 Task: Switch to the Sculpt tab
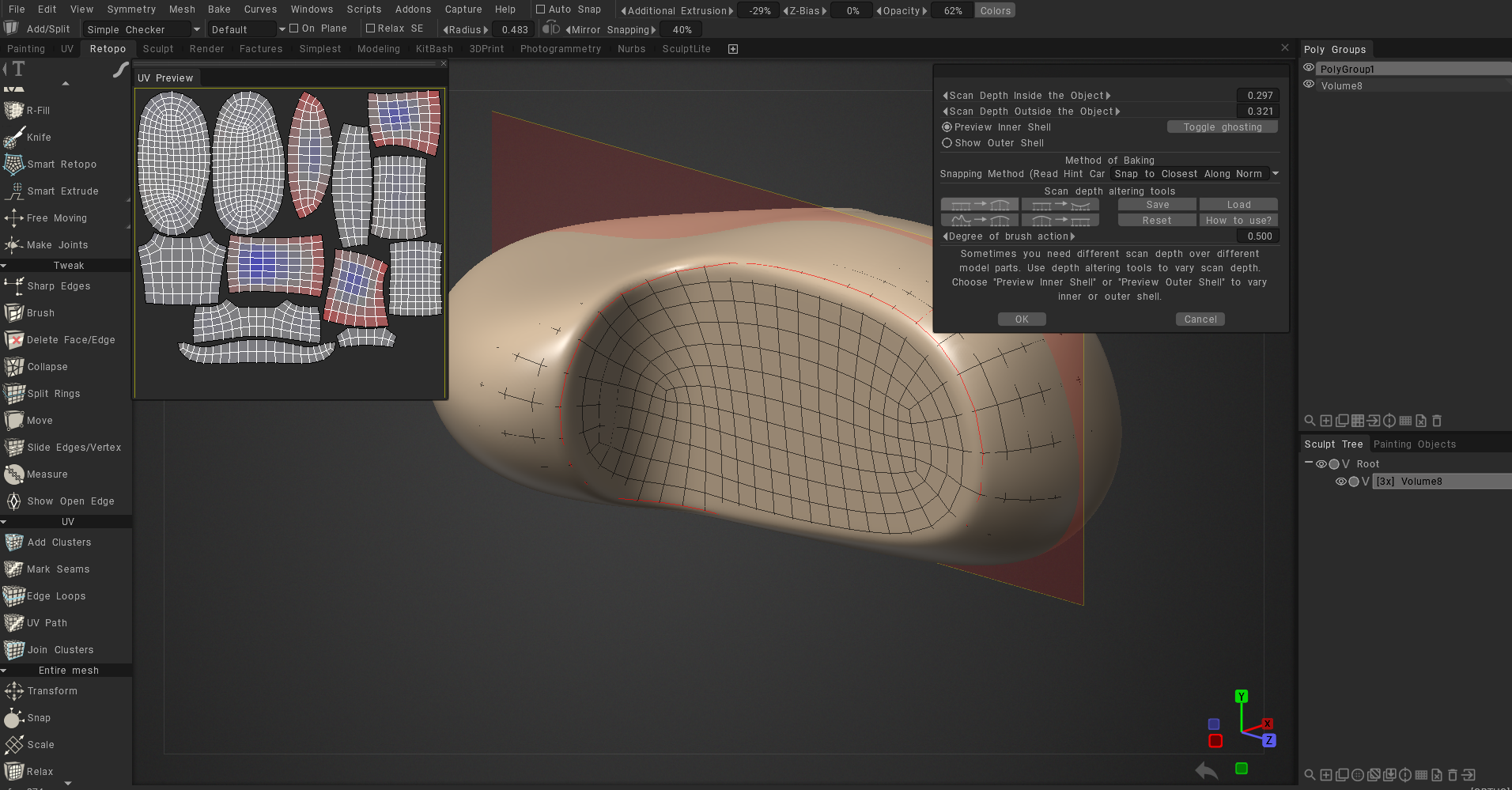point(158,49)
